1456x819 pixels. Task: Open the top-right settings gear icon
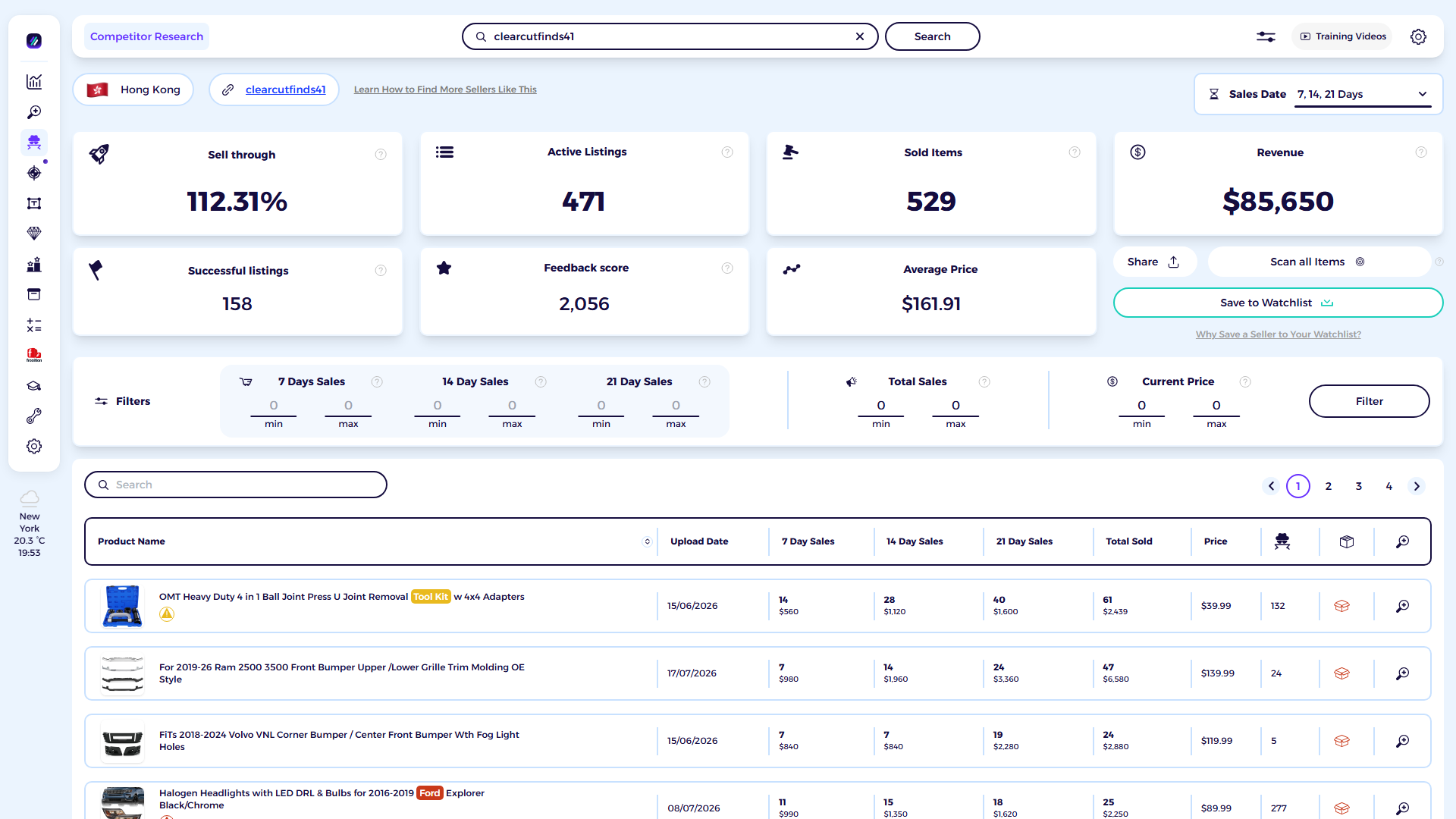1418,36
